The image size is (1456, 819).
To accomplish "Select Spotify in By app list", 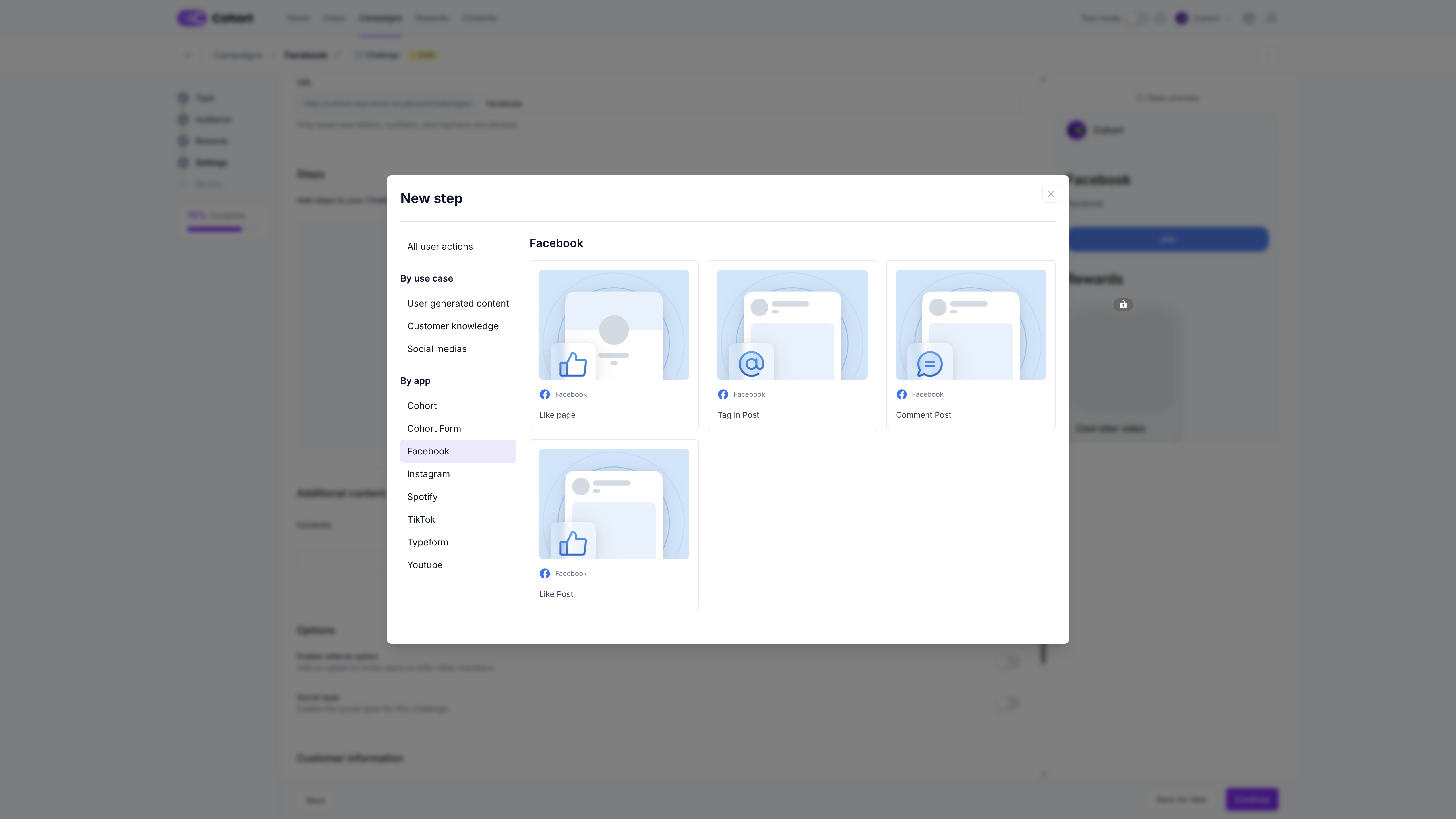I will [x=422, y=497].
